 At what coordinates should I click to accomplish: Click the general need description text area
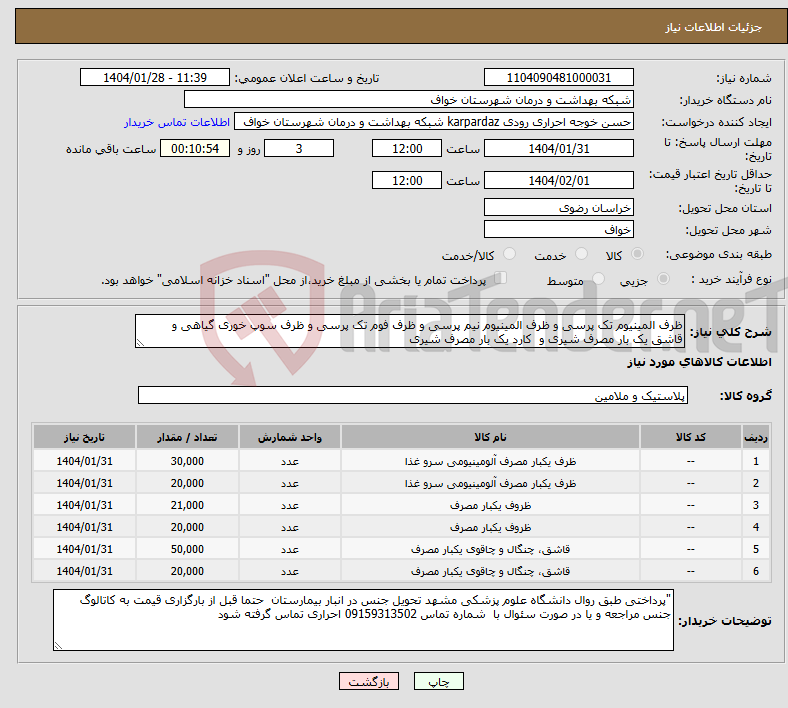click(x=410, y=331)
